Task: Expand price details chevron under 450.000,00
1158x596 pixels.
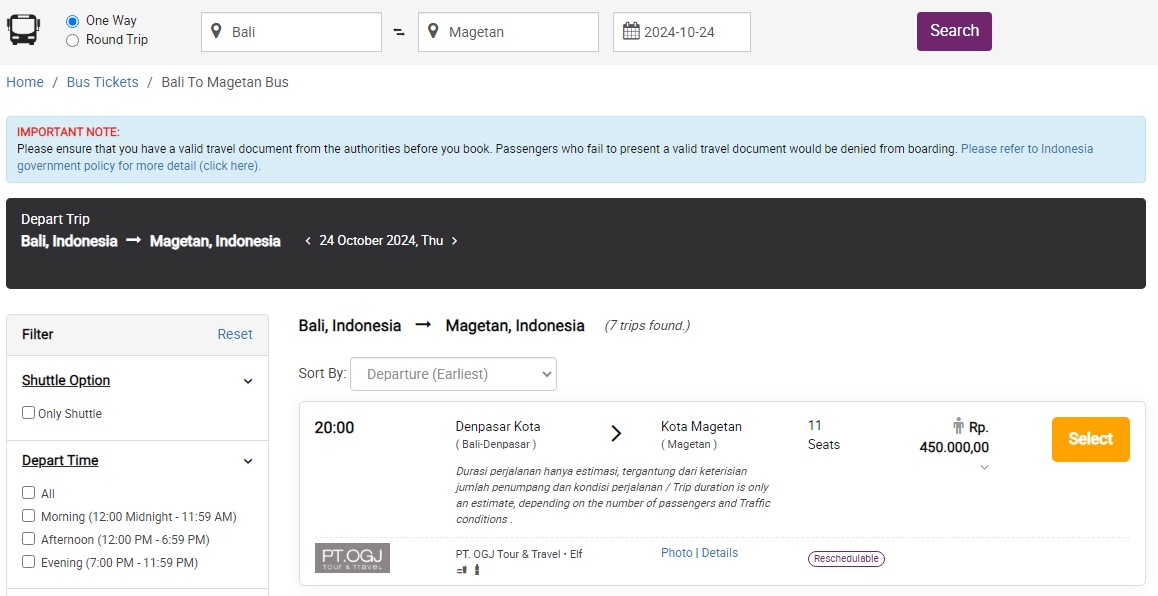Action: click(984, 467)
